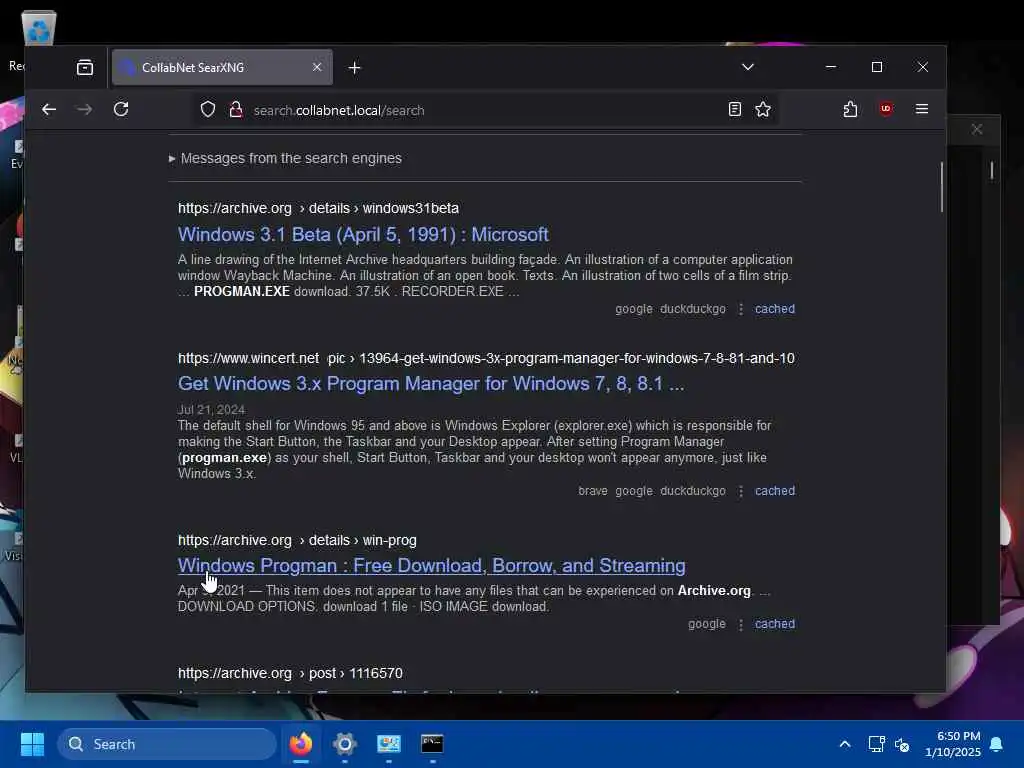Open the terminal app in taskbar
This screenshot has width=1024, height=768.
(432, 744)
